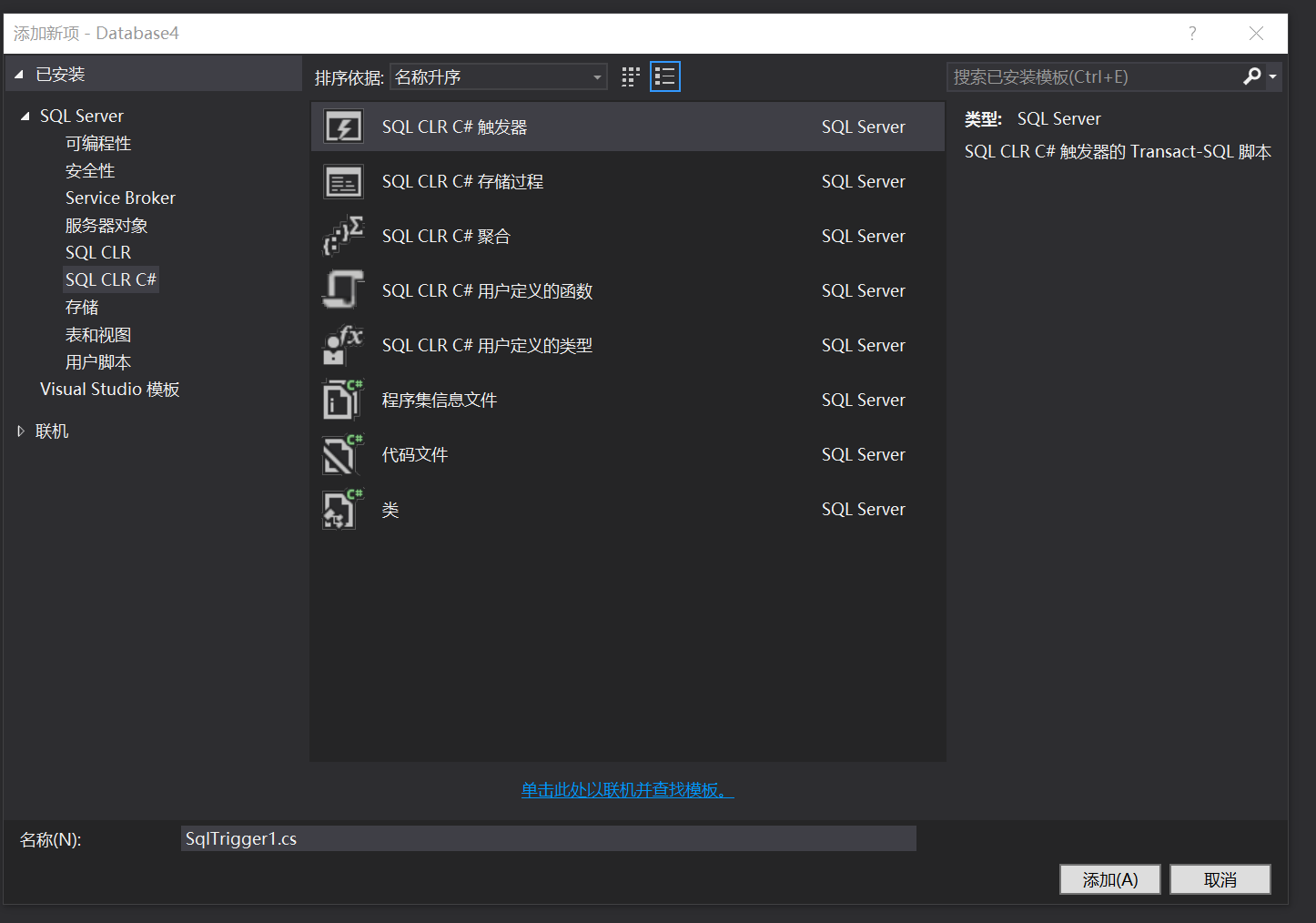Click the 'SQL CLR C# 用户定义的类型' template name
The height and width of the screenshot is (923, 1316).
point(488,346)
